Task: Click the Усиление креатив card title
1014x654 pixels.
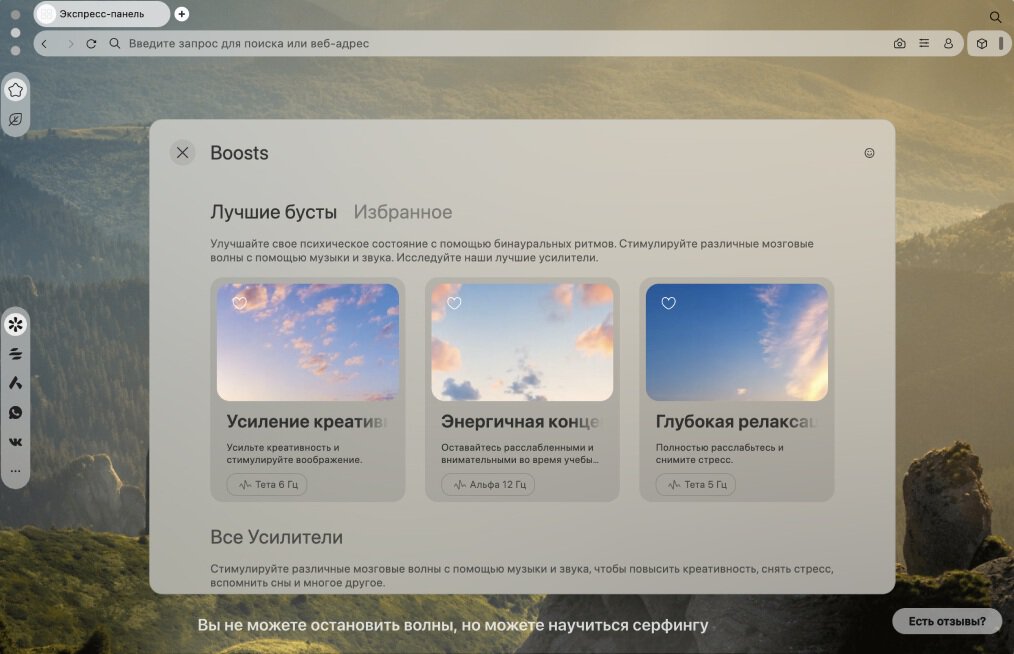Action: tap(308, 422)
